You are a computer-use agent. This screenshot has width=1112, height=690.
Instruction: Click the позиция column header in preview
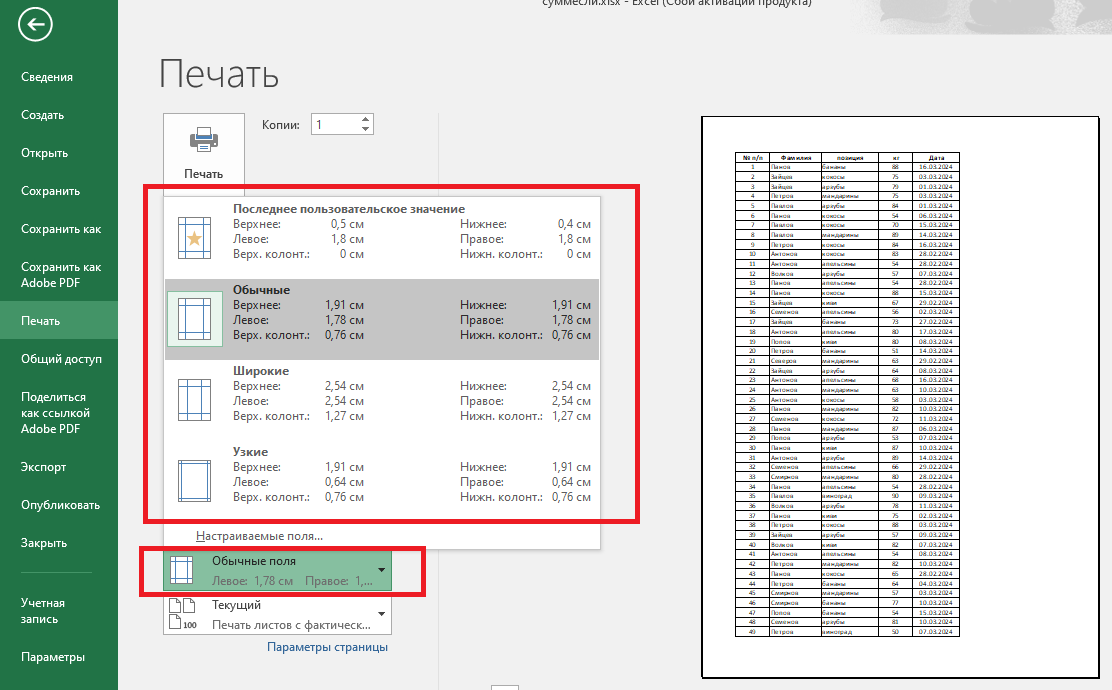[850, 157]
